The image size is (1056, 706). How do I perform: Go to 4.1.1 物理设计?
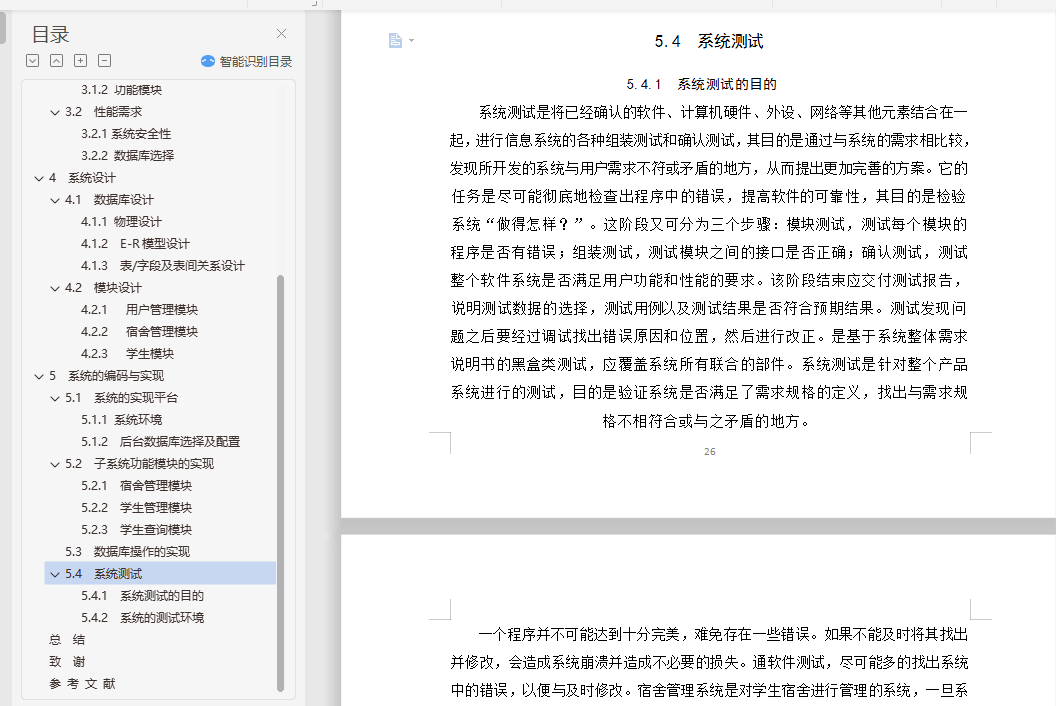121,222
